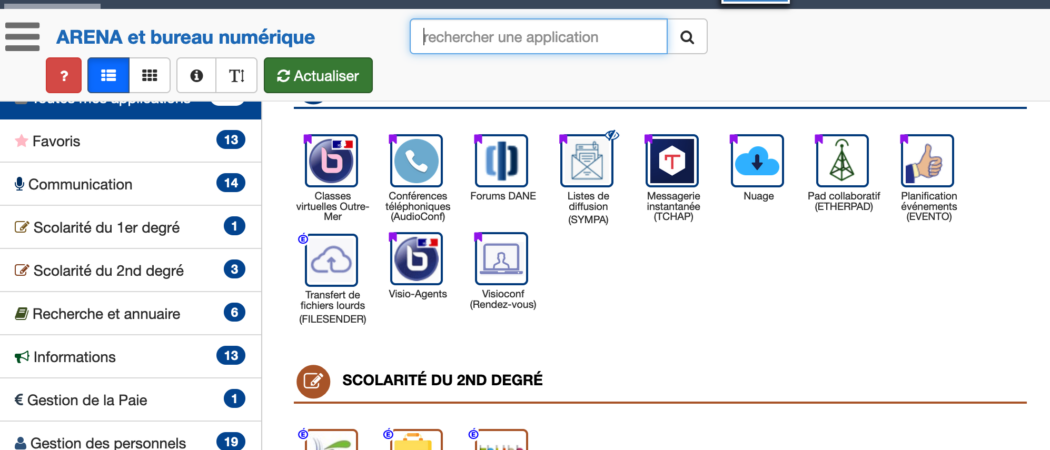Open the Nuage cloud application
This screenshot has height=450, width=1050.
pos(757,161)
